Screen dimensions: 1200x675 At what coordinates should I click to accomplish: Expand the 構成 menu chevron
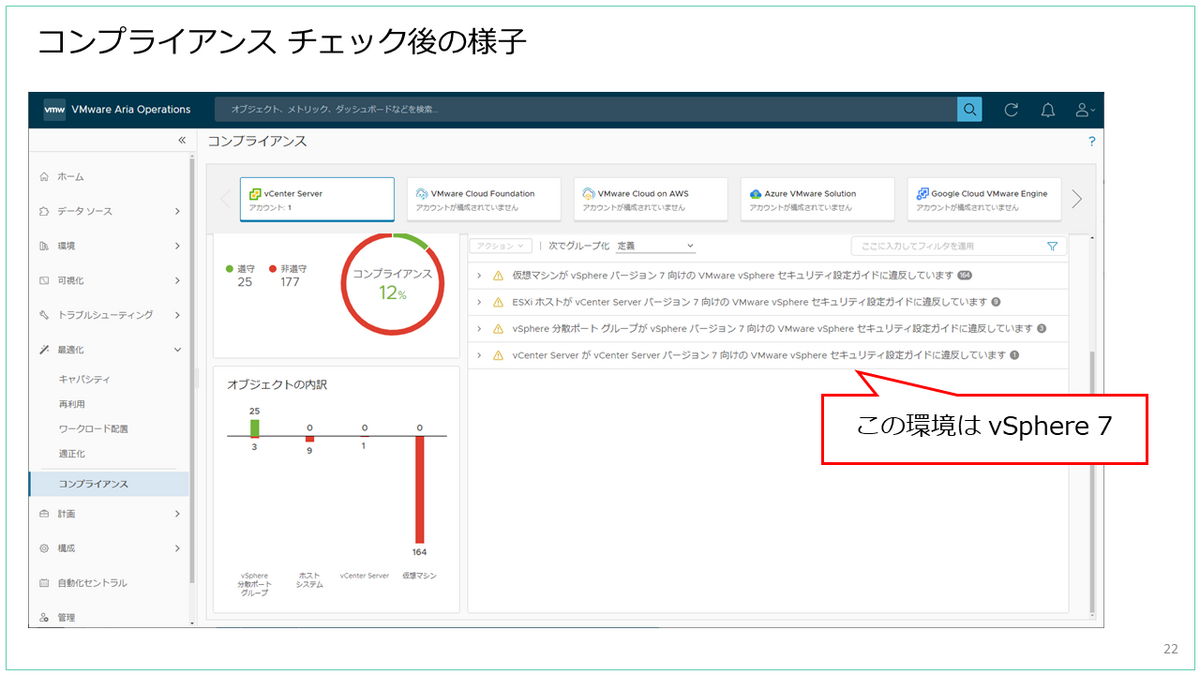(177, 548)
